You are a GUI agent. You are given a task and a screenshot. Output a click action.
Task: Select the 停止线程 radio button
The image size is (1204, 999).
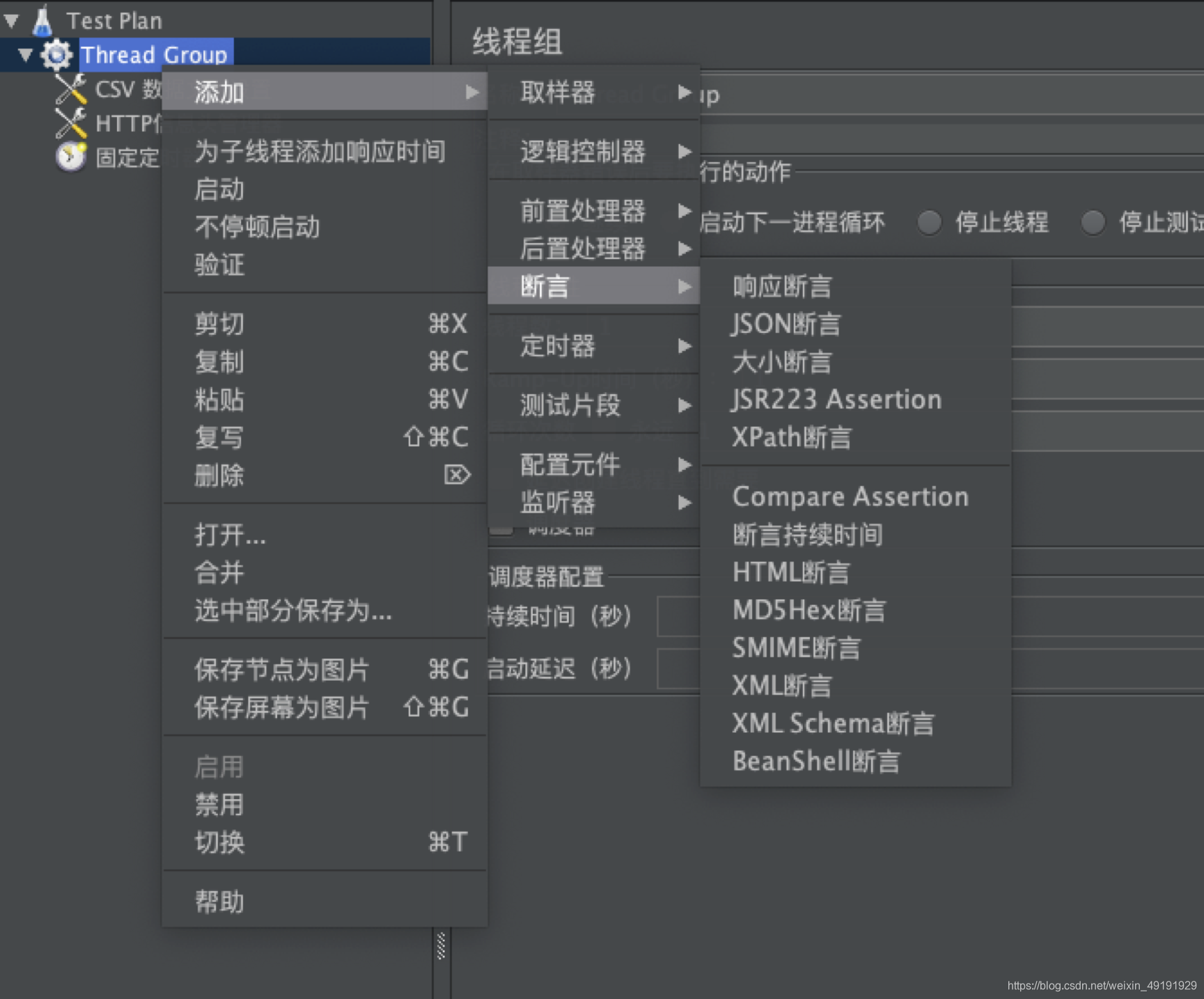930,223
